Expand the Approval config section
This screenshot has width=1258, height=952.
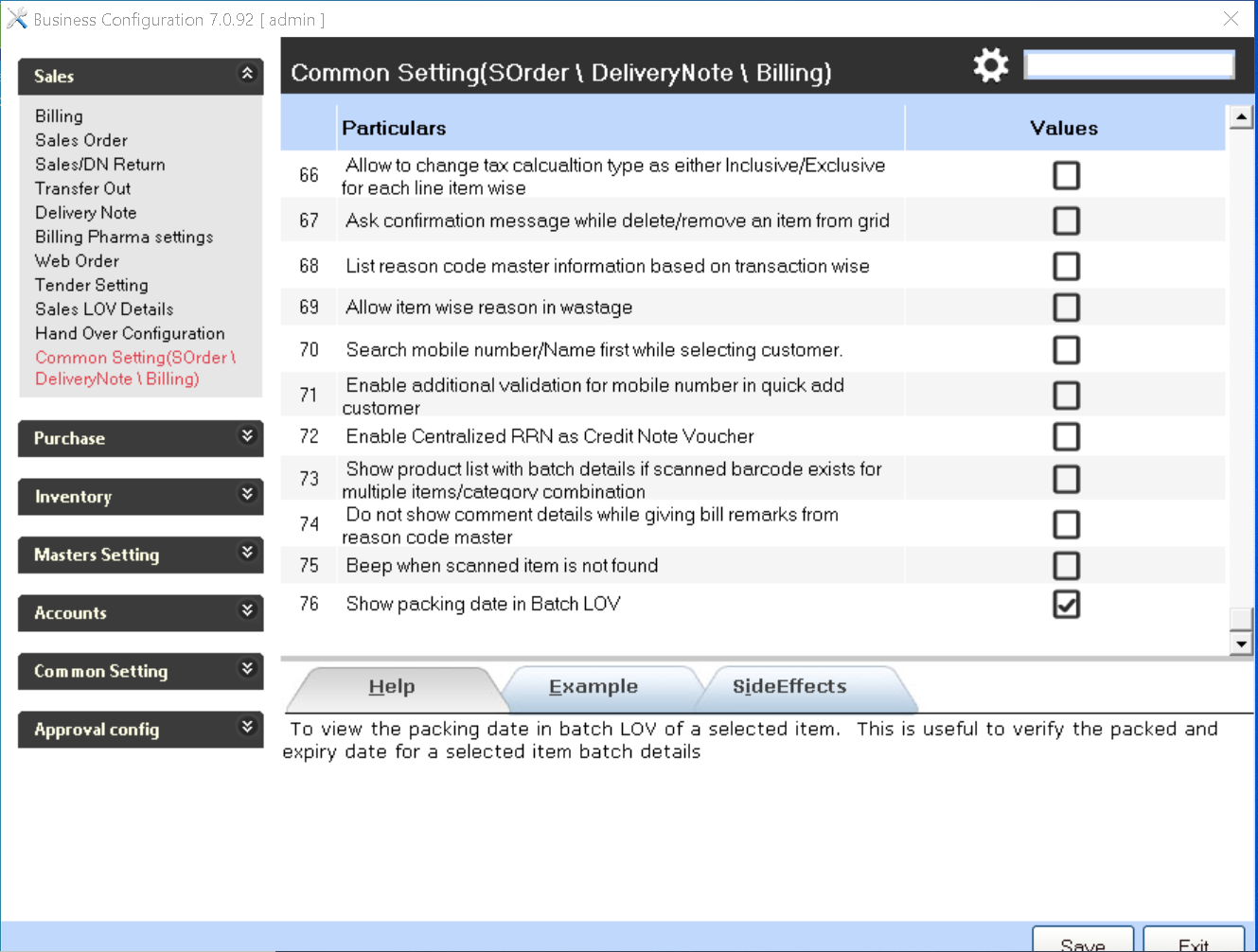[247, 727]
